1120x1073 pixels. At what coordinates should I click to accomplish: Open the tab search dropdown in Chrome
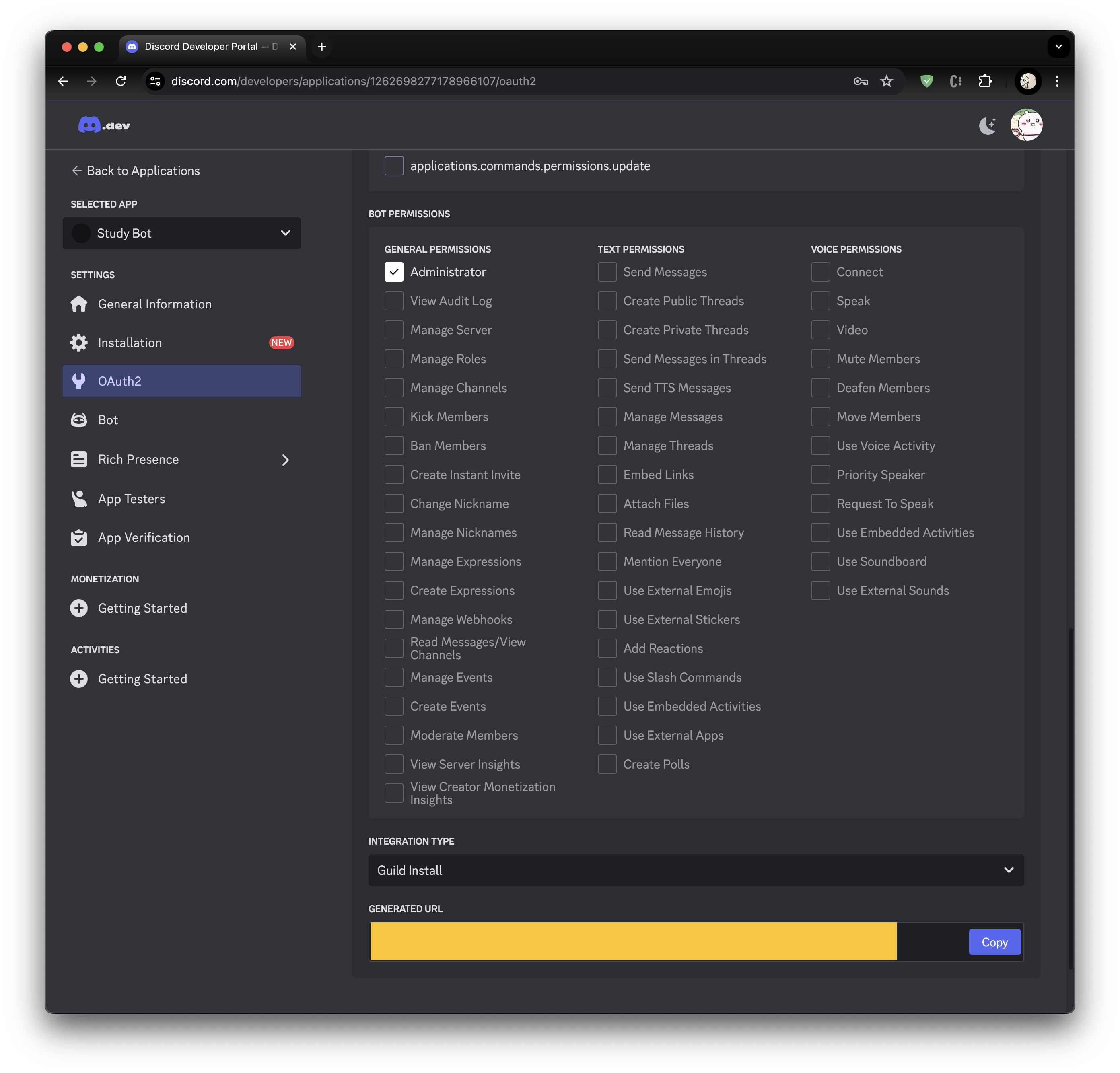click(1058, 47)
